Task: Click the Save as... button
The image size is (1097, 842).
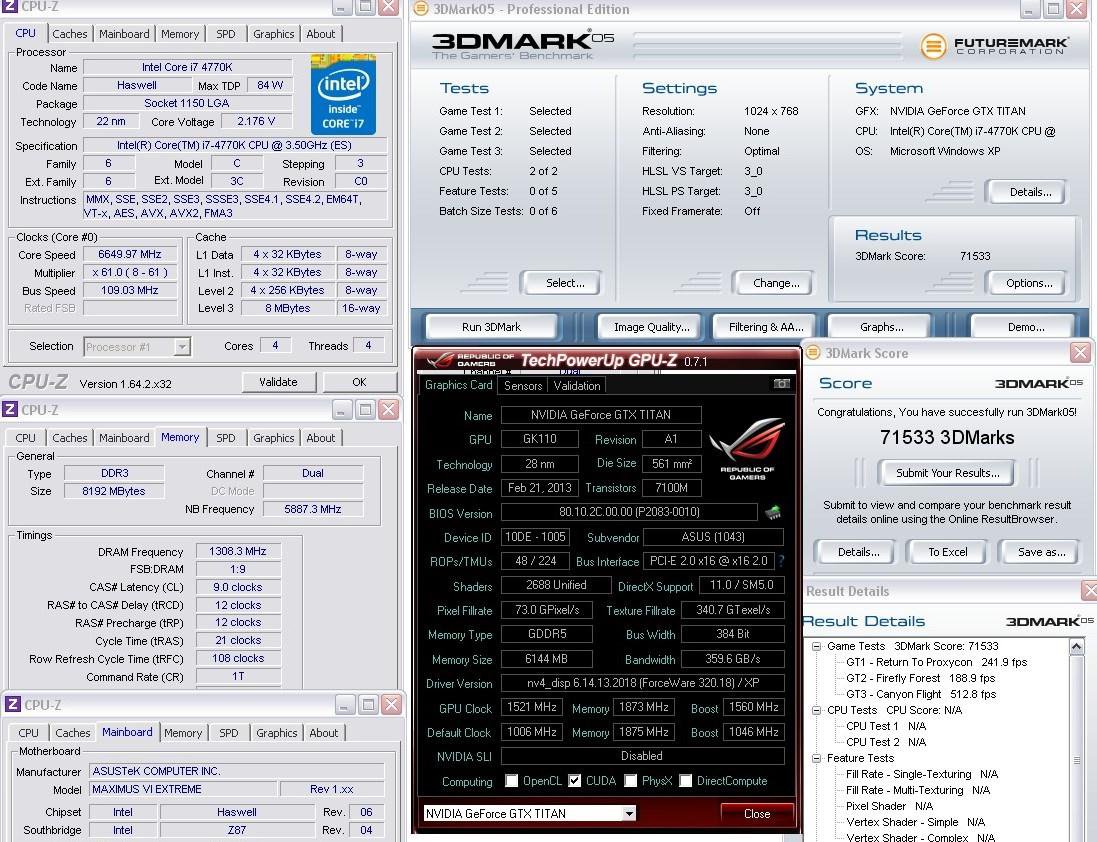Action: [x=1041, y=552]
